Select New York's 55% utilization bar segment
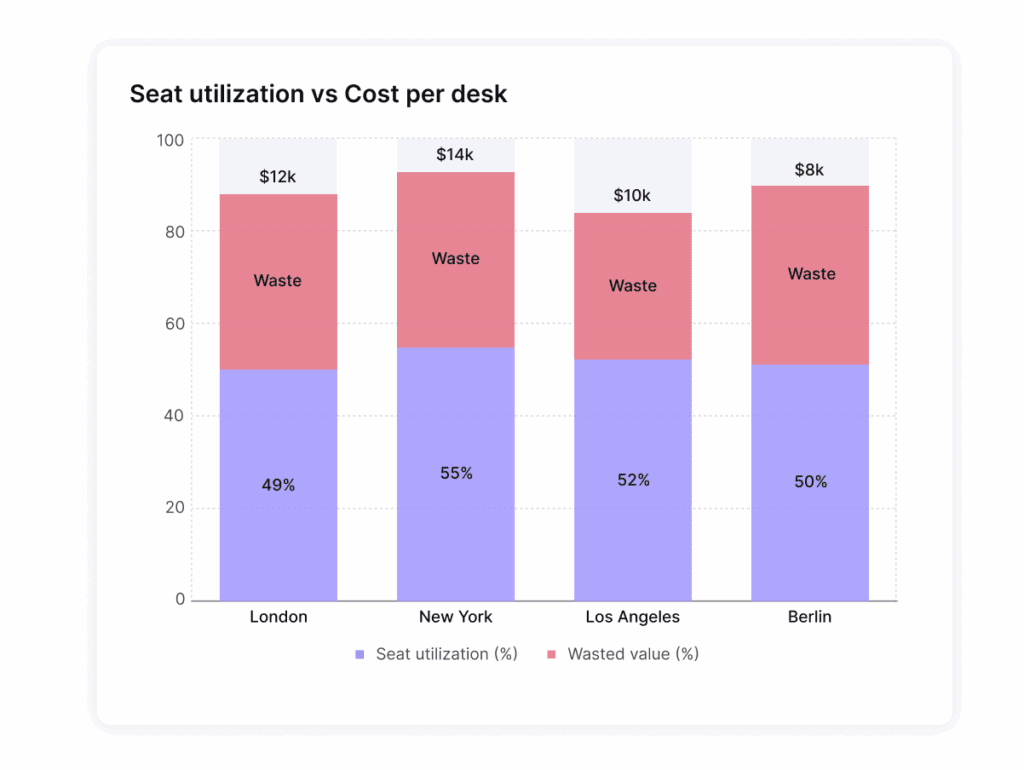 pos(456,473)
